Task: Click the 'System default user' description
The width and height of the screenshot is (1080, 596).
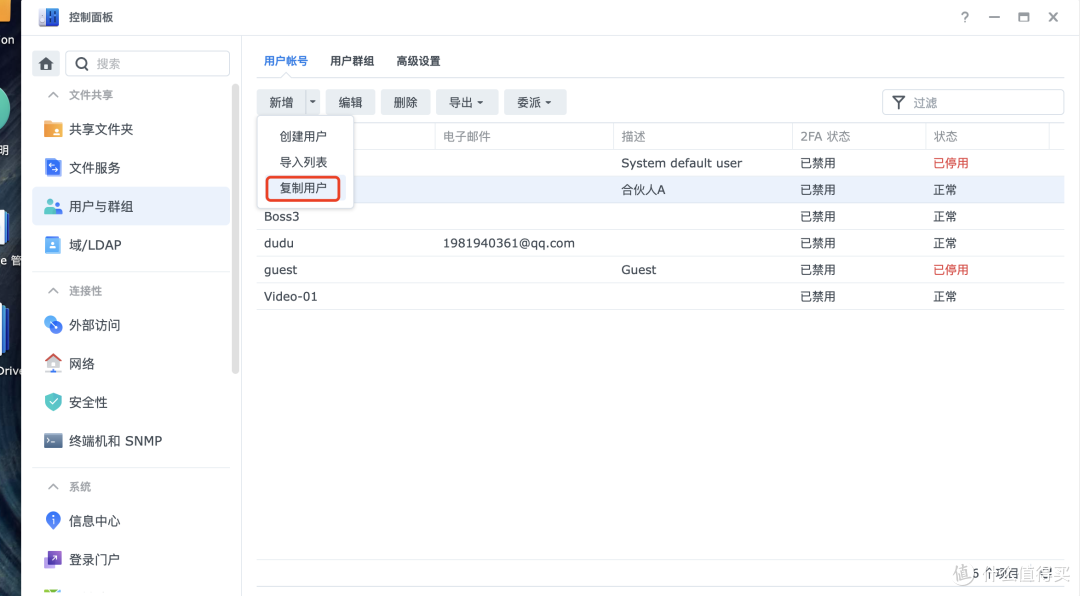Action: 681,163
